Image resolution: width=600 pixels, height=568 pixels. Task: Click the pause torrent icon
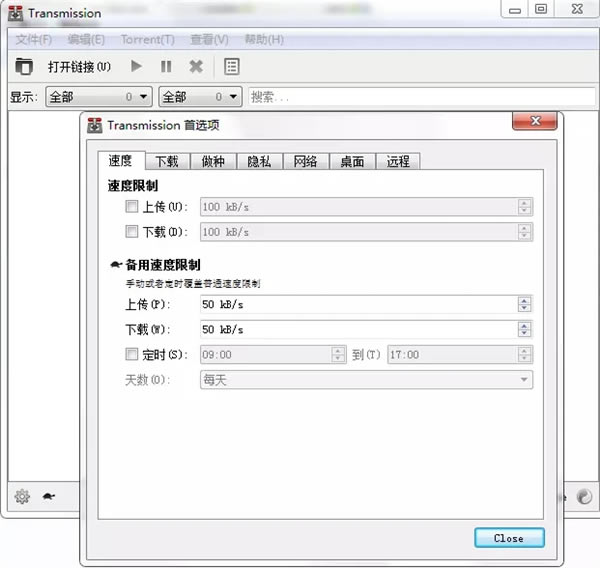166,67
